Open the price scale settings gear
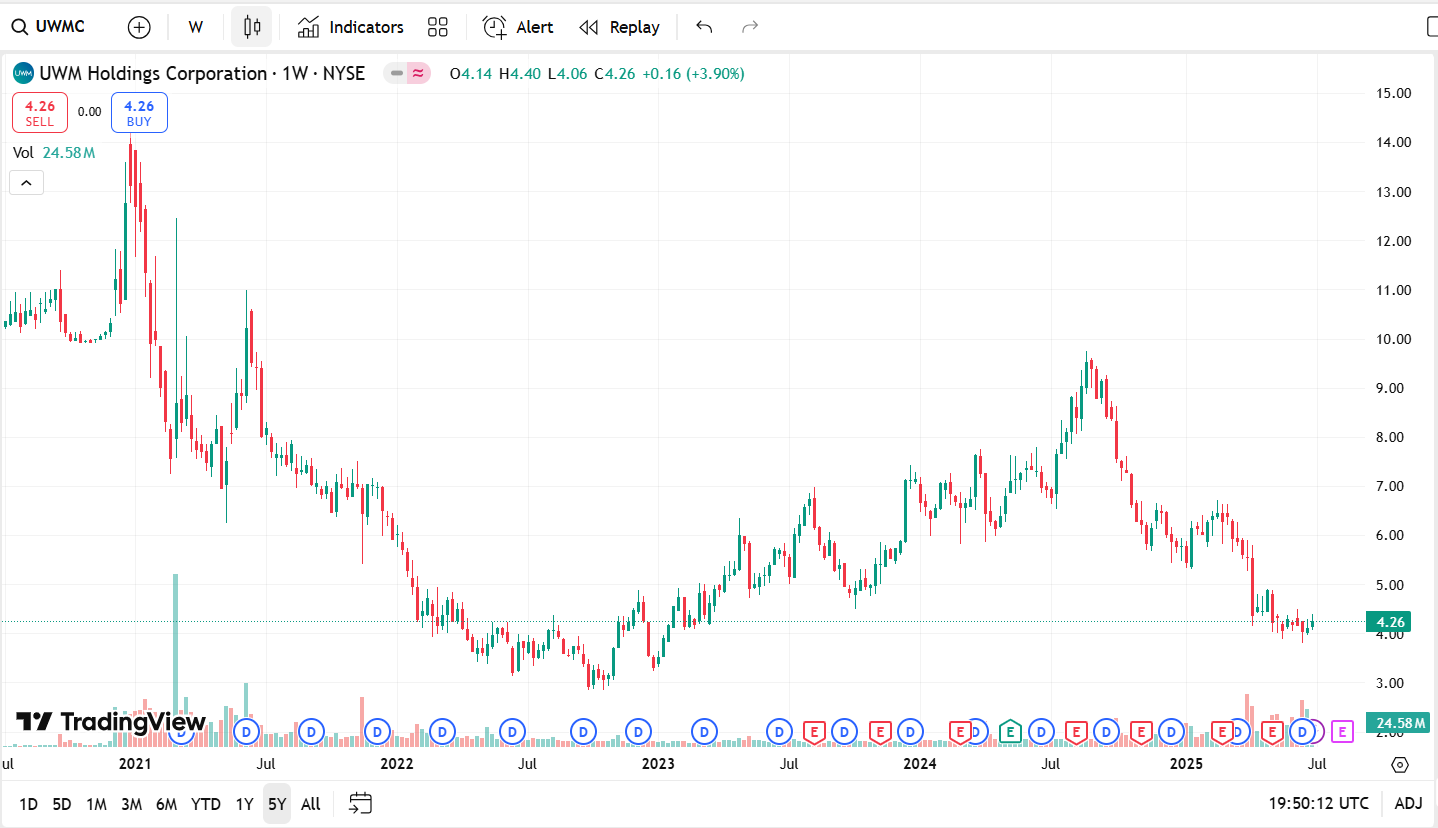 coord(1400,765)
